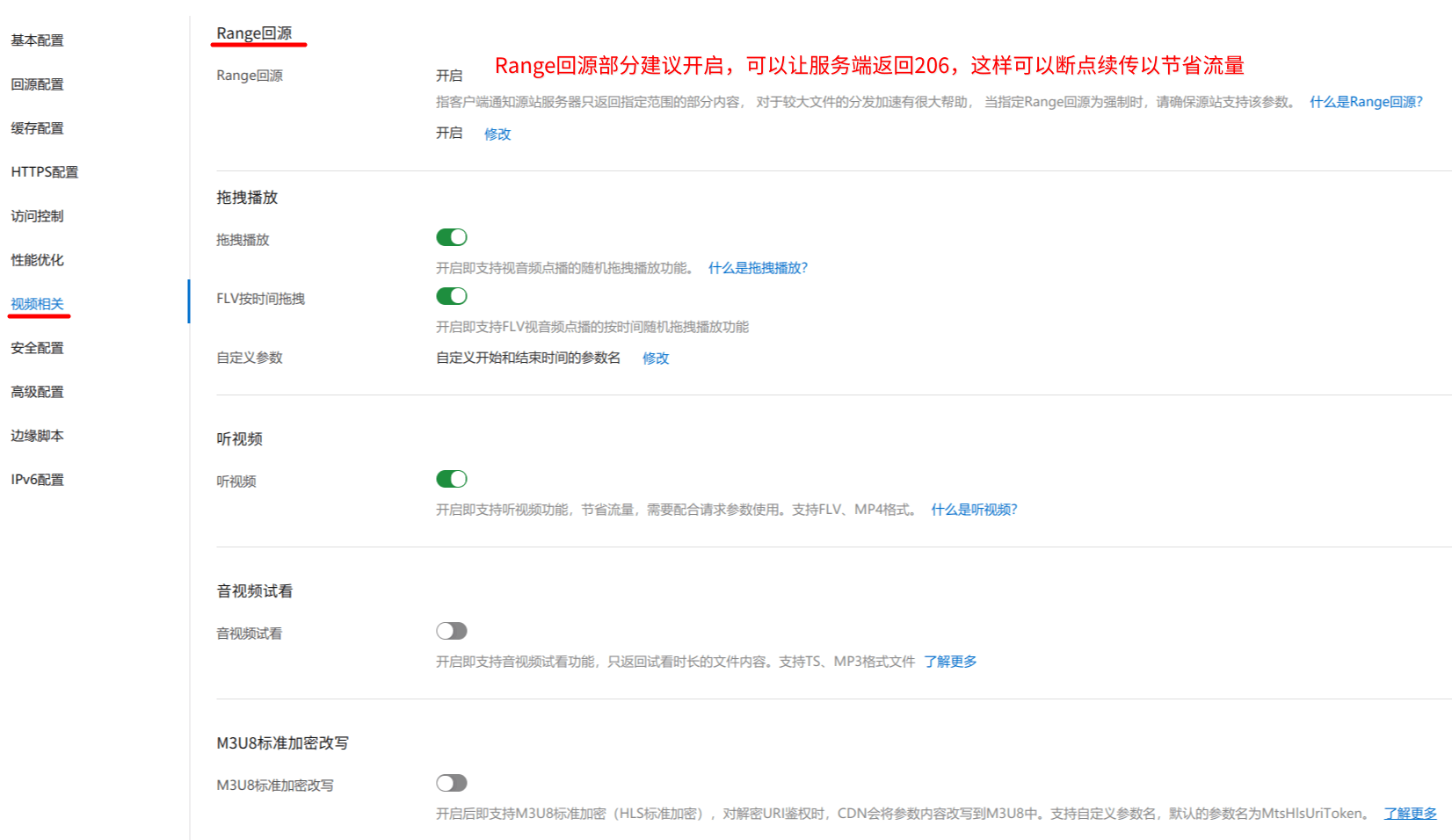Toggle the 听视频 switch off
The width and height of the screenshot is (1452, 840).
click(x=452, y=479)
